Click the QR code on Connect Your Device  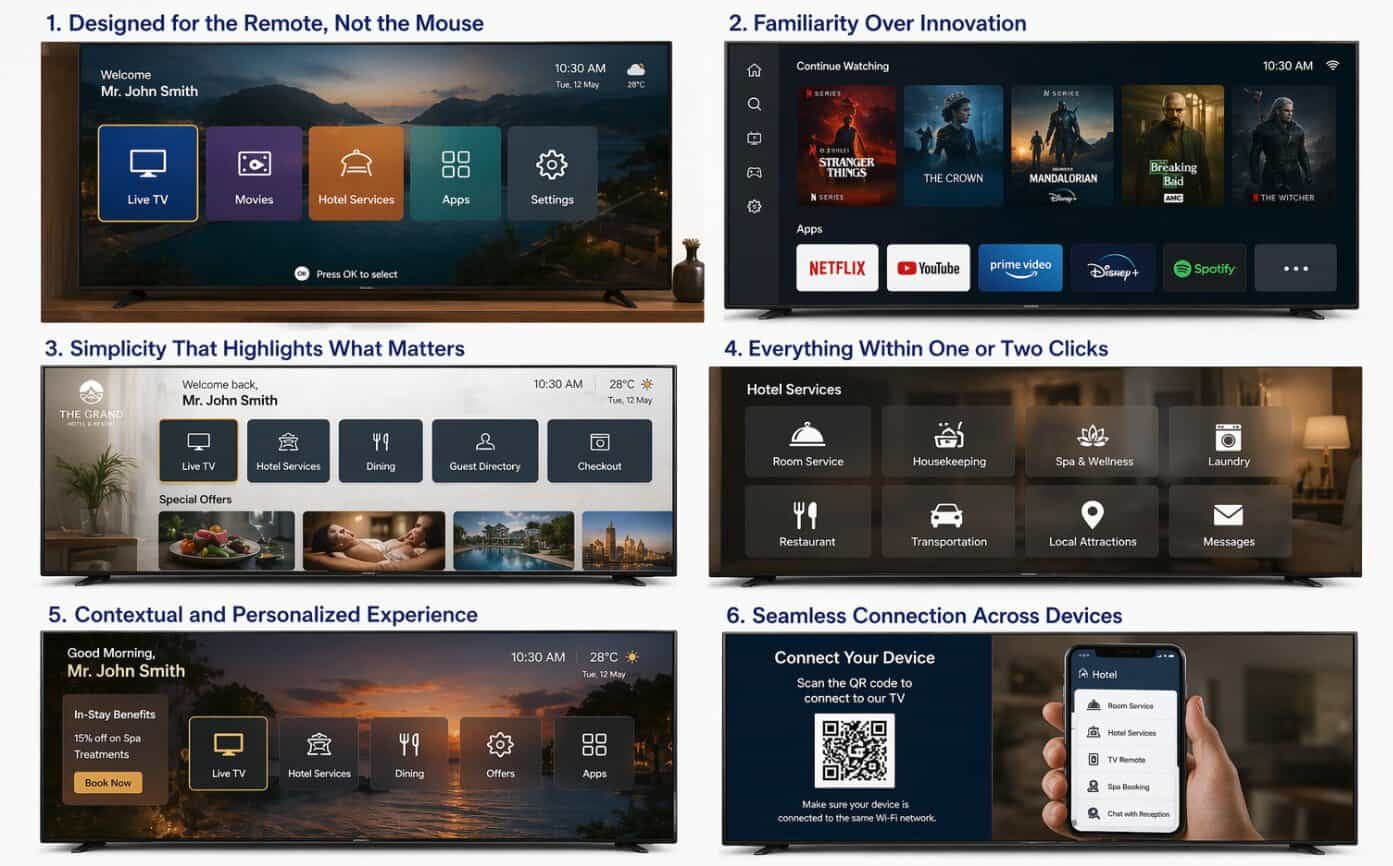coord(854,750)
